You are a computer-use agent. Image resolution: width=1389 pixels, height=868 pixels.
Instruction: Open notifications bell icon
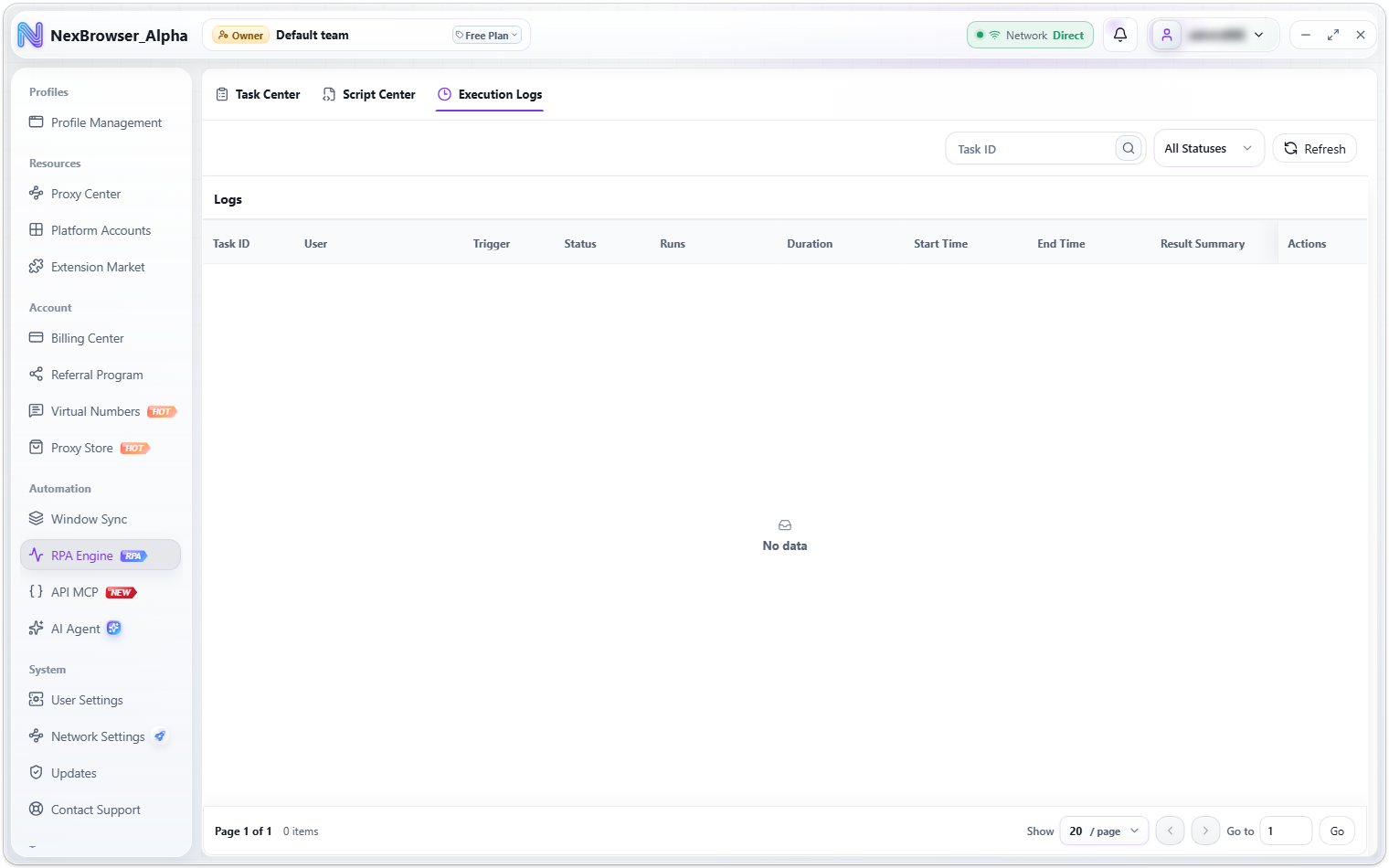(1120, 36)
